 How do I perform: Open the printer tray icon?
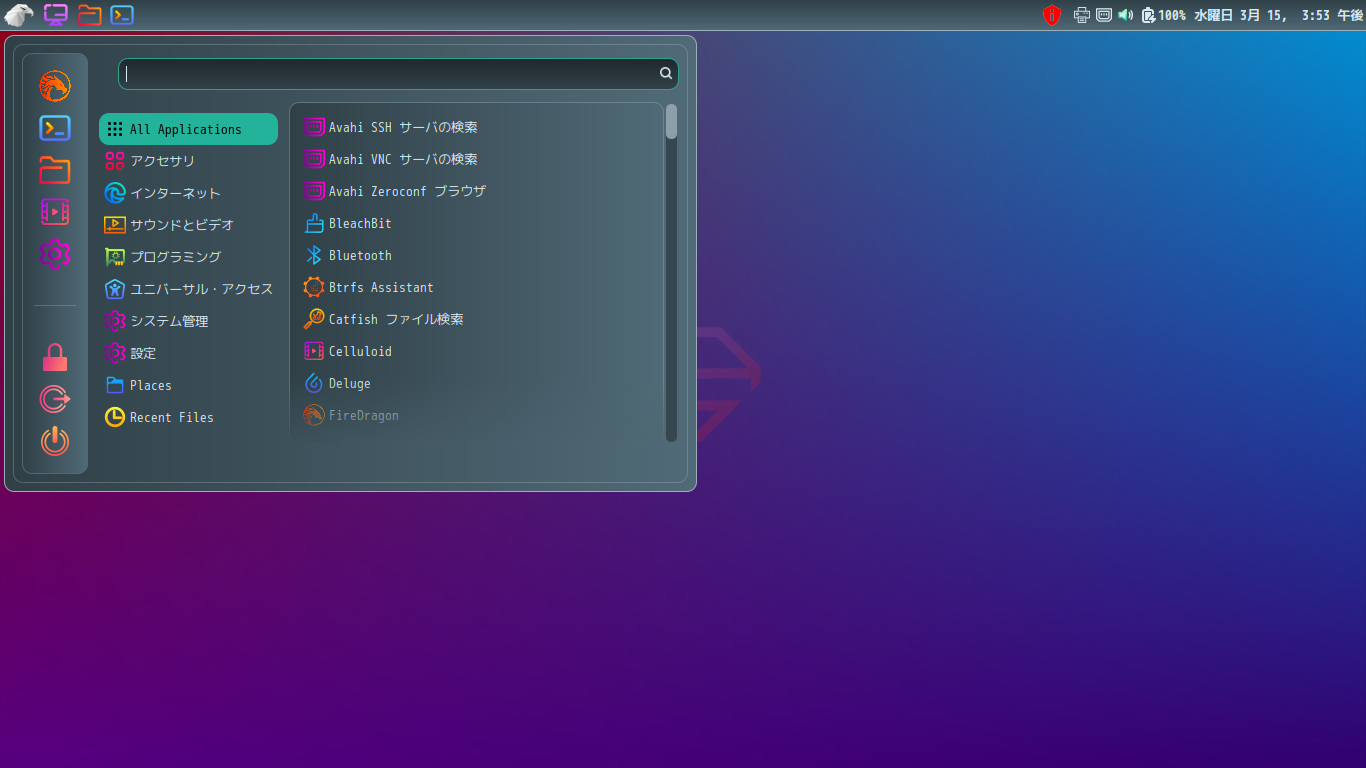tap(1081, 15)
